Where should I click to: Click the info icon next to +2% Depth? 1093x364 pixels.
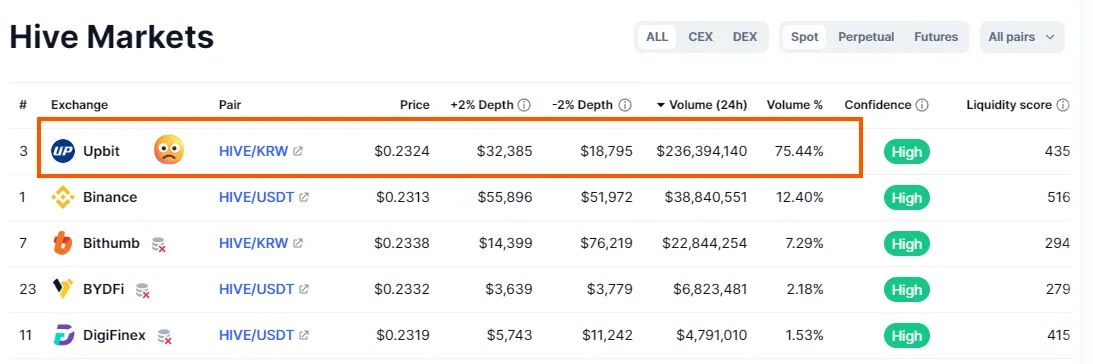pos(524,105)
